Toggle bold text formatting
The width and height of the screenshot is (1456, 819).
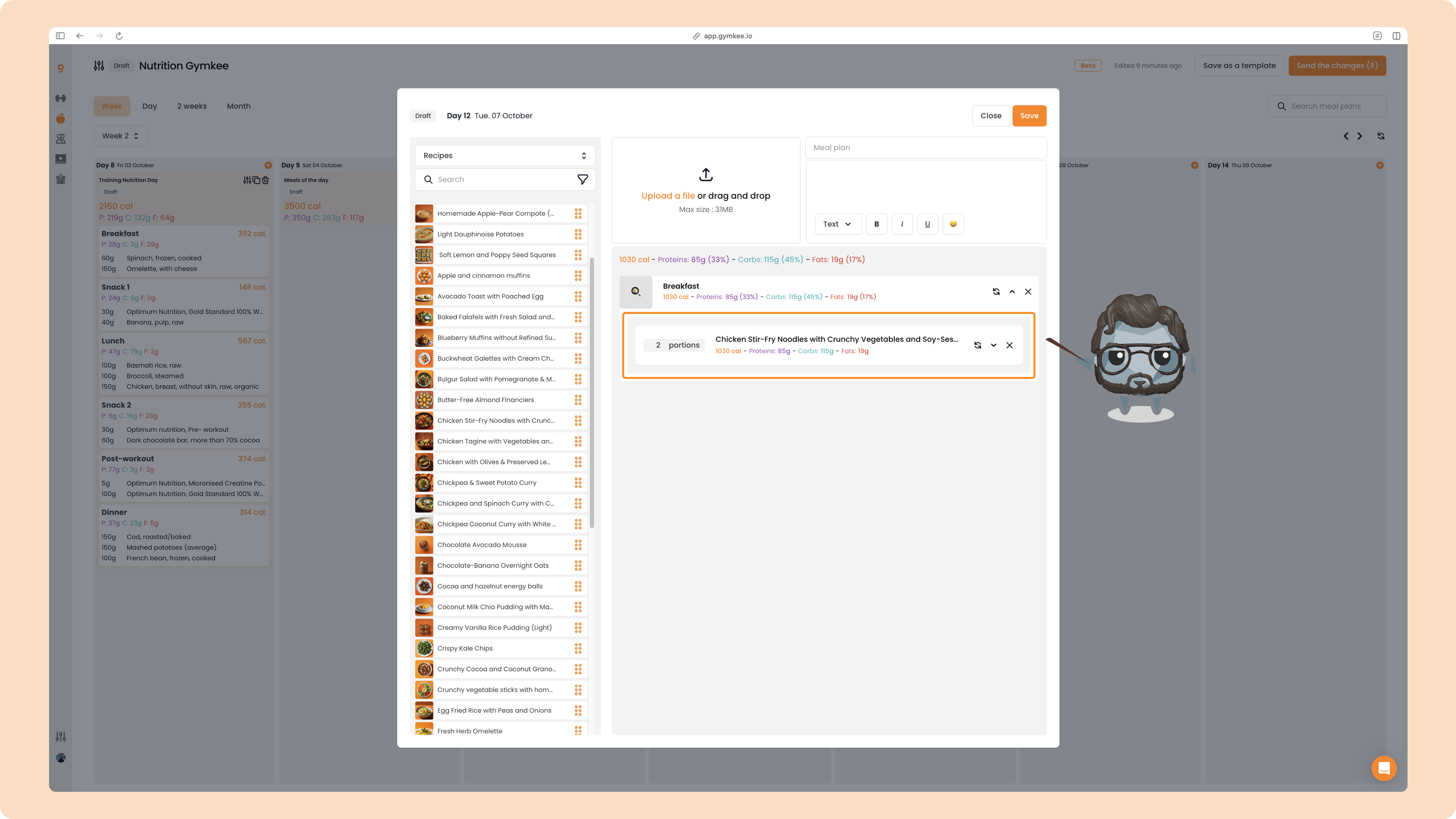(877, 224)
